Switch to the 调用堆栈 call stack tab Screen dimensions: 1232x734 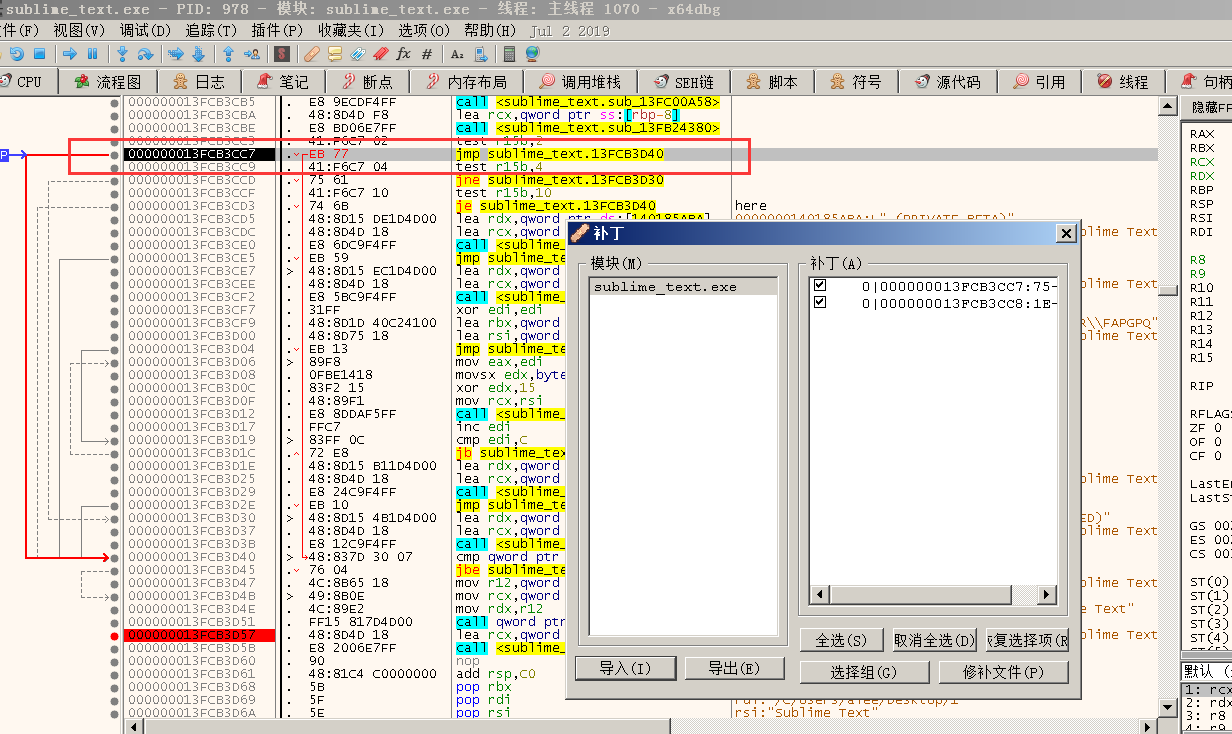tap(580, 82)
